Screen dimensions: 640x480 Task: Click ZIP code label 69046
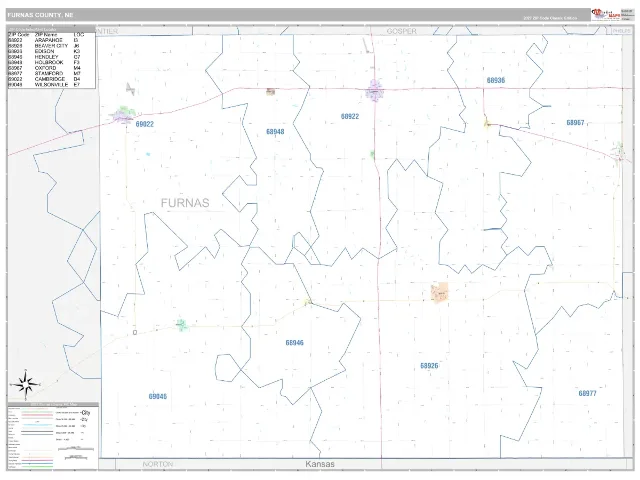click(158, 396)
